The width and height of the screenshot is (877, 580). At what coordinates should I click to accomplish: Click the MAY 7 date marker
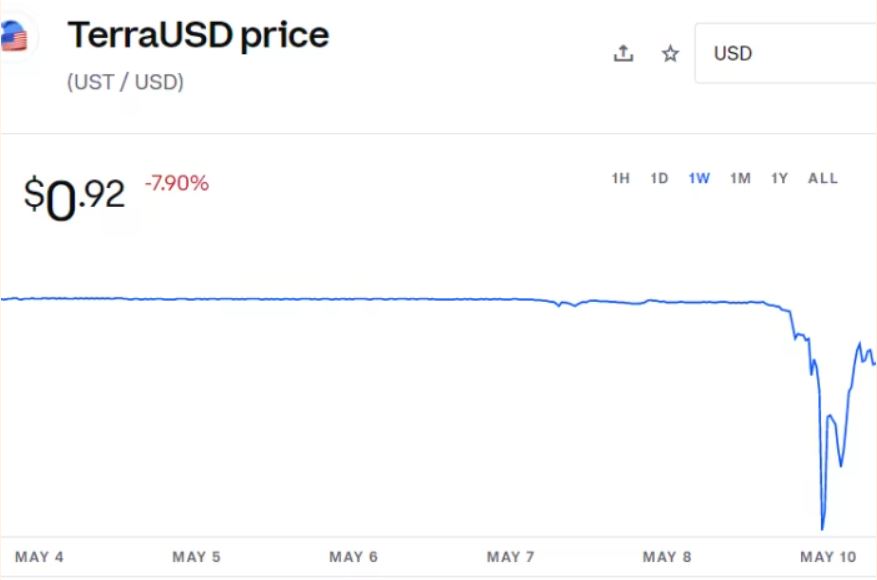510,557
